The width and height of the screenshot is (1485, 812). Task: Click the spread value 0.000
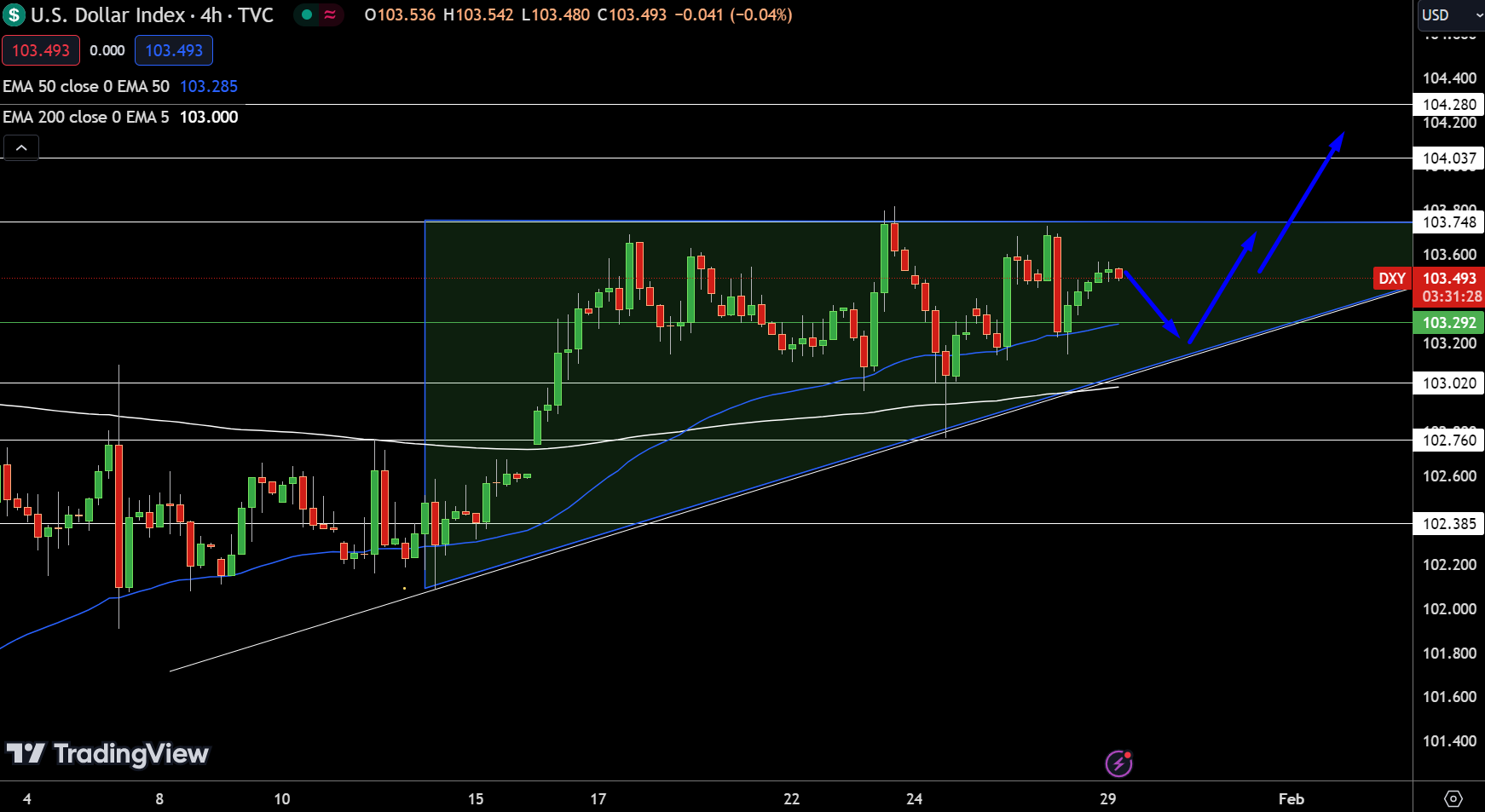pos(107,50)
